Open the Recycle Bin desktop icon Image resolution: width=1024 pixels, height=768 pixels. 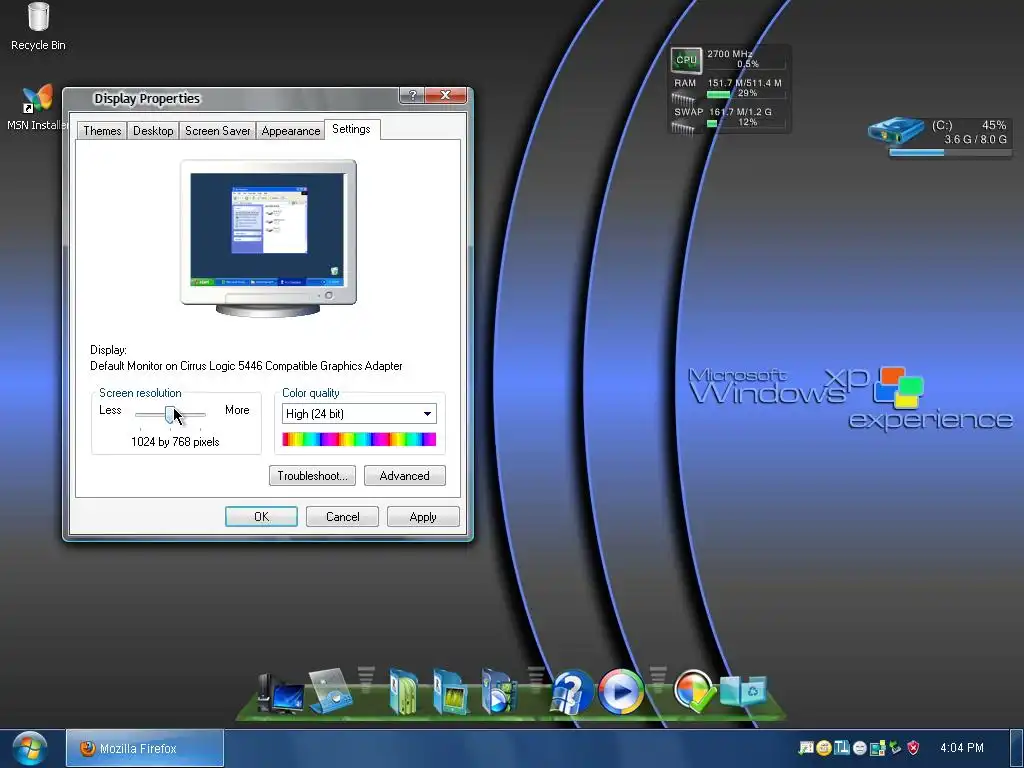tap(38, 26)
